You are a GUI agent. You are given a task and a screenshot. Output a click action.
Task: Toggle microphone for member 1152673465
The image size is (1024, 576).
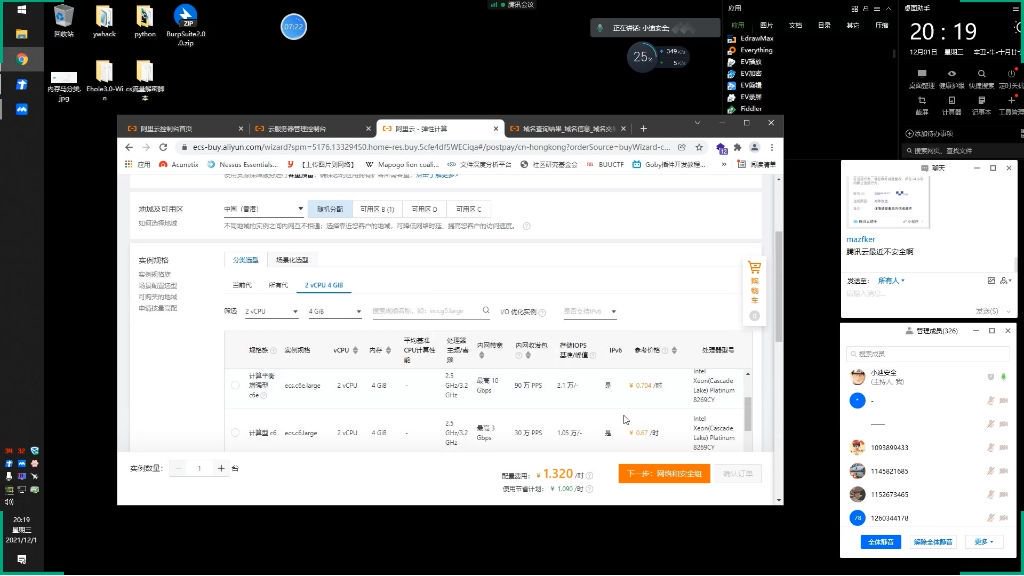click(991, 494)
